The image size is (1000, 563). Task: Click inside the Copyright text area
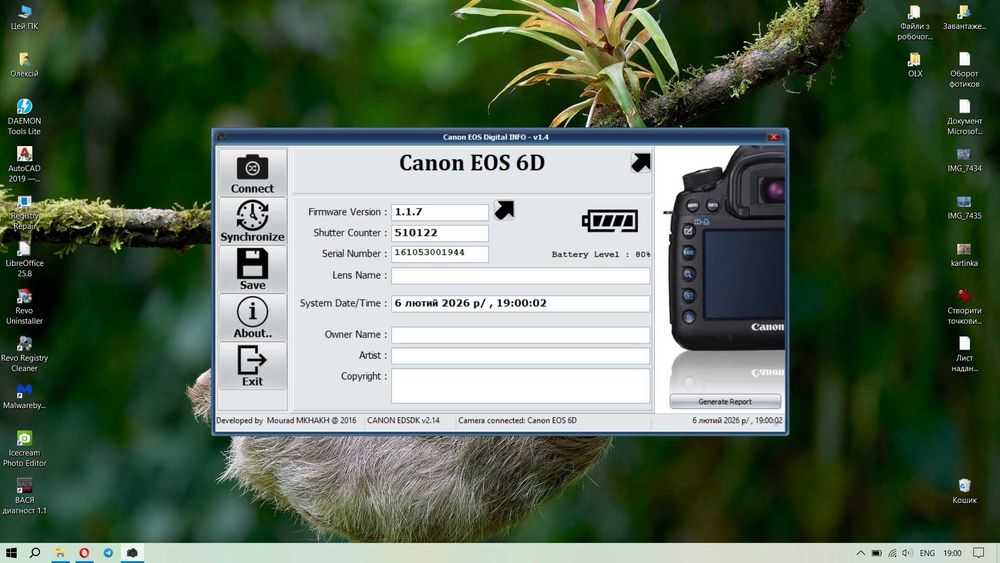(x=520, y=386)
